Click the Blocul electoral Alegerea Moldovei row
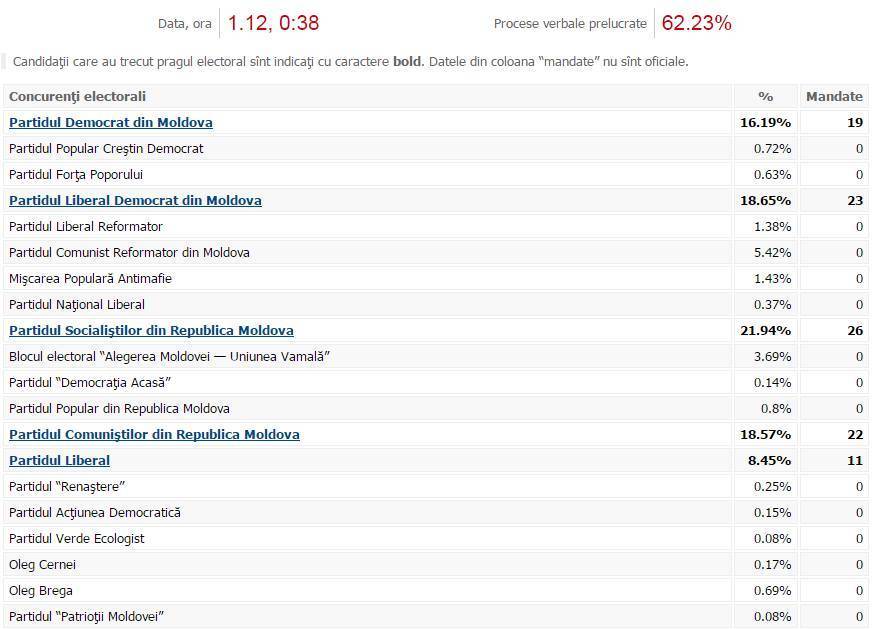872x629 pixels. (x=436, y=356)
